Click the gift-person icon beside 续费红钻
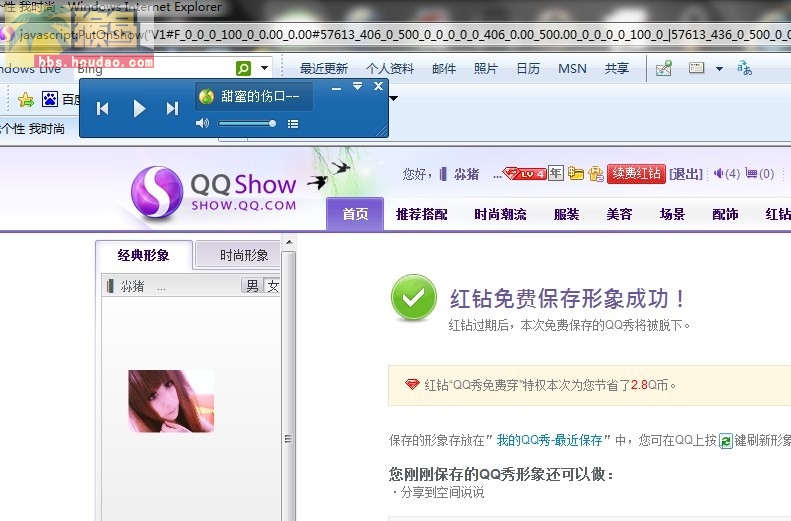 (x=596, y=174)
